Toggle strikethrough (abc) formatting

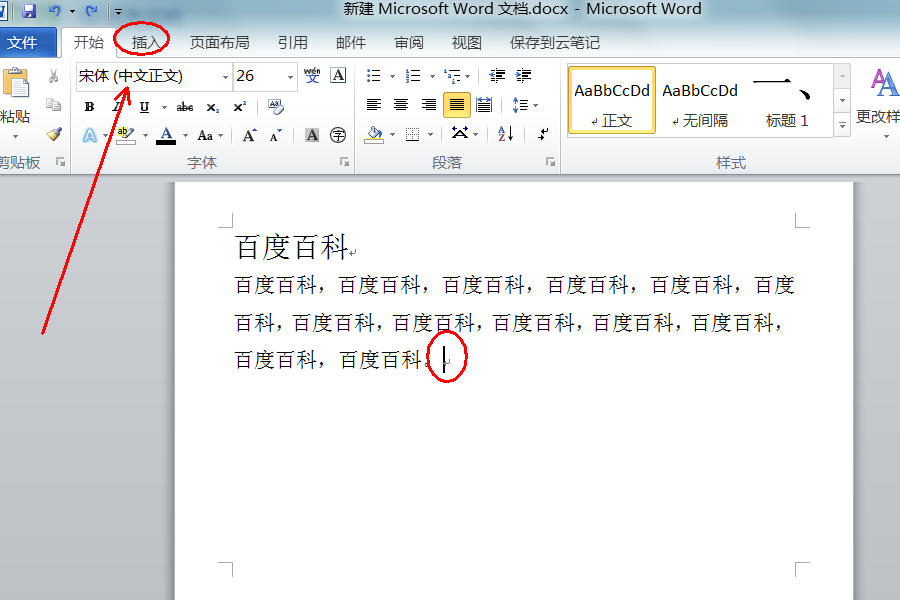(x=185, y=107)
